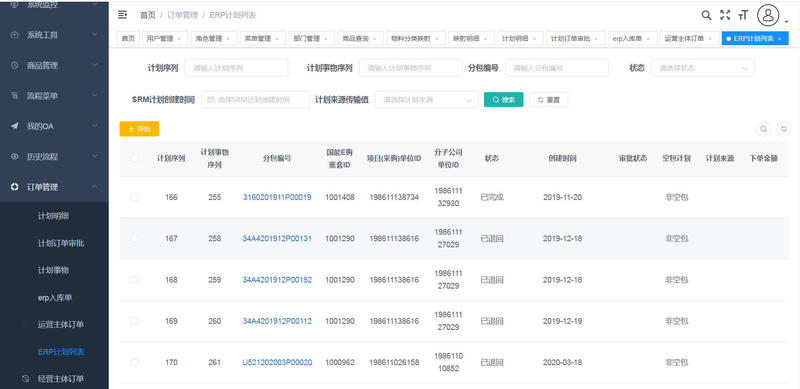Expand the 商品管理 sidebar menu
This screenshot has height=389, width=800.
[95, 65]
